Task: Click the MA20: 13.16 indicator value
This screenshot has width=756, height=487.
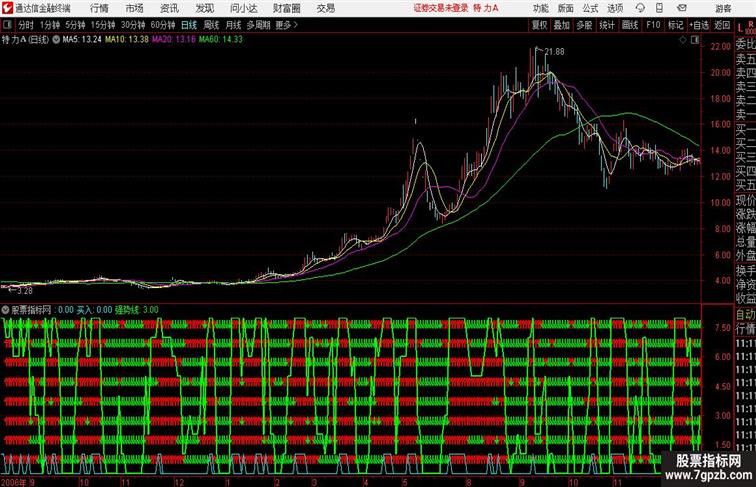Action: click(174, 40)
